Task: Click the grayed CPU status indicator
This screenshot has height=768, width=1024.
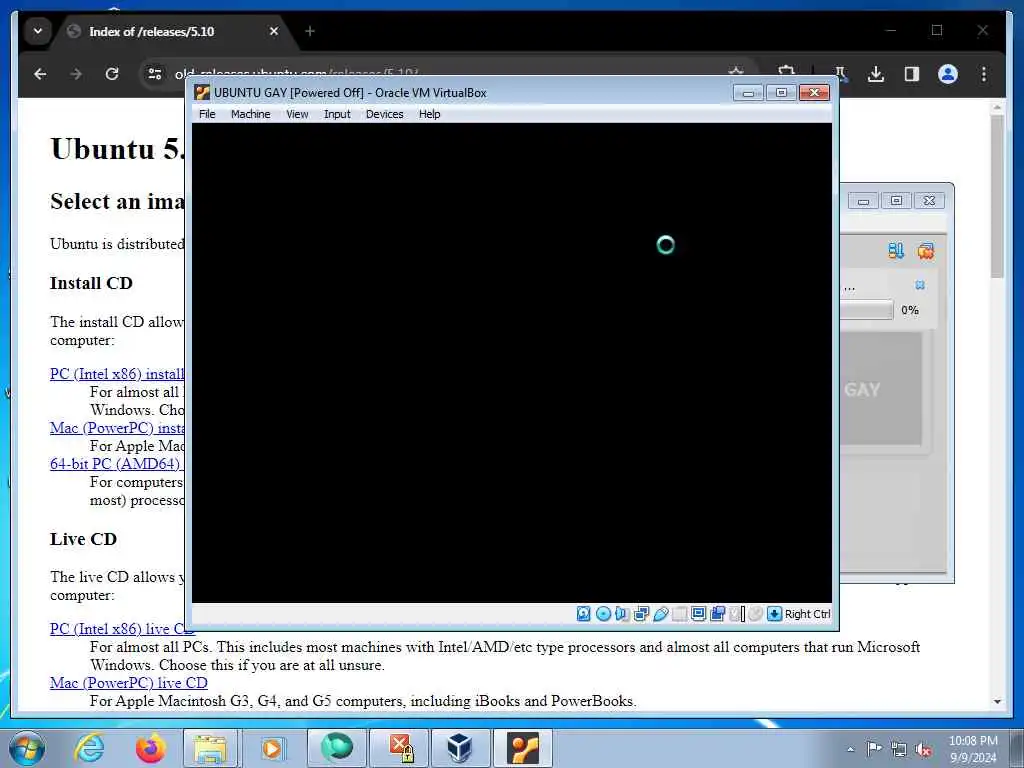Action: pos(736,614)
